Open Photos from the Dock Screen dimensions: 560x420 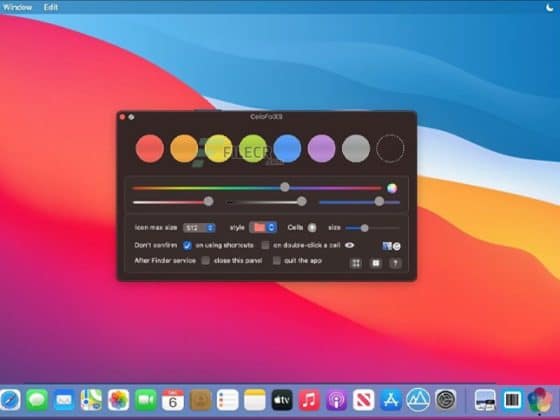[x=118, y=400]
